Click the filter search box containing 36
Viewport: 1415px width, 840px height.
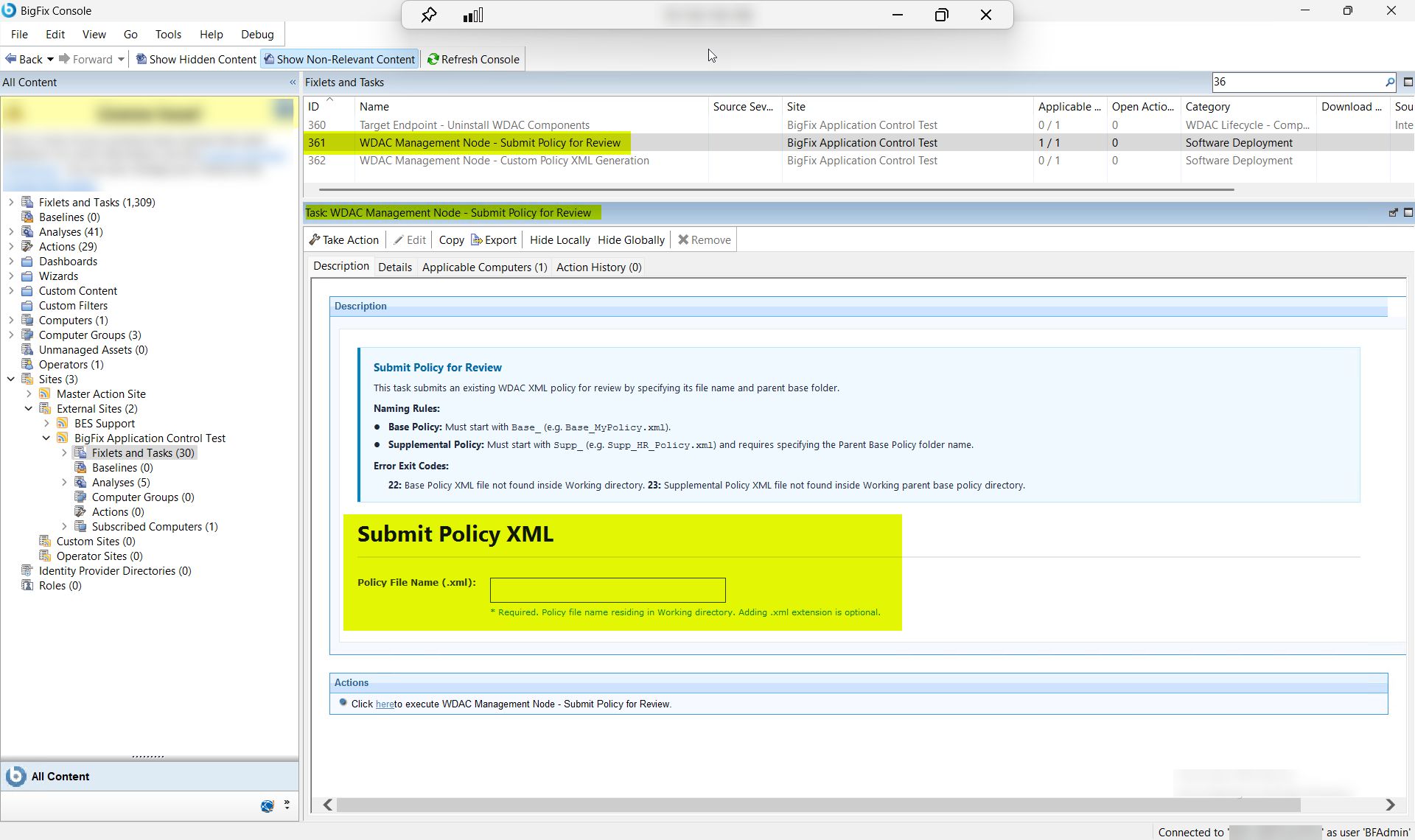pyautogui.click(x=1299, y=82)
